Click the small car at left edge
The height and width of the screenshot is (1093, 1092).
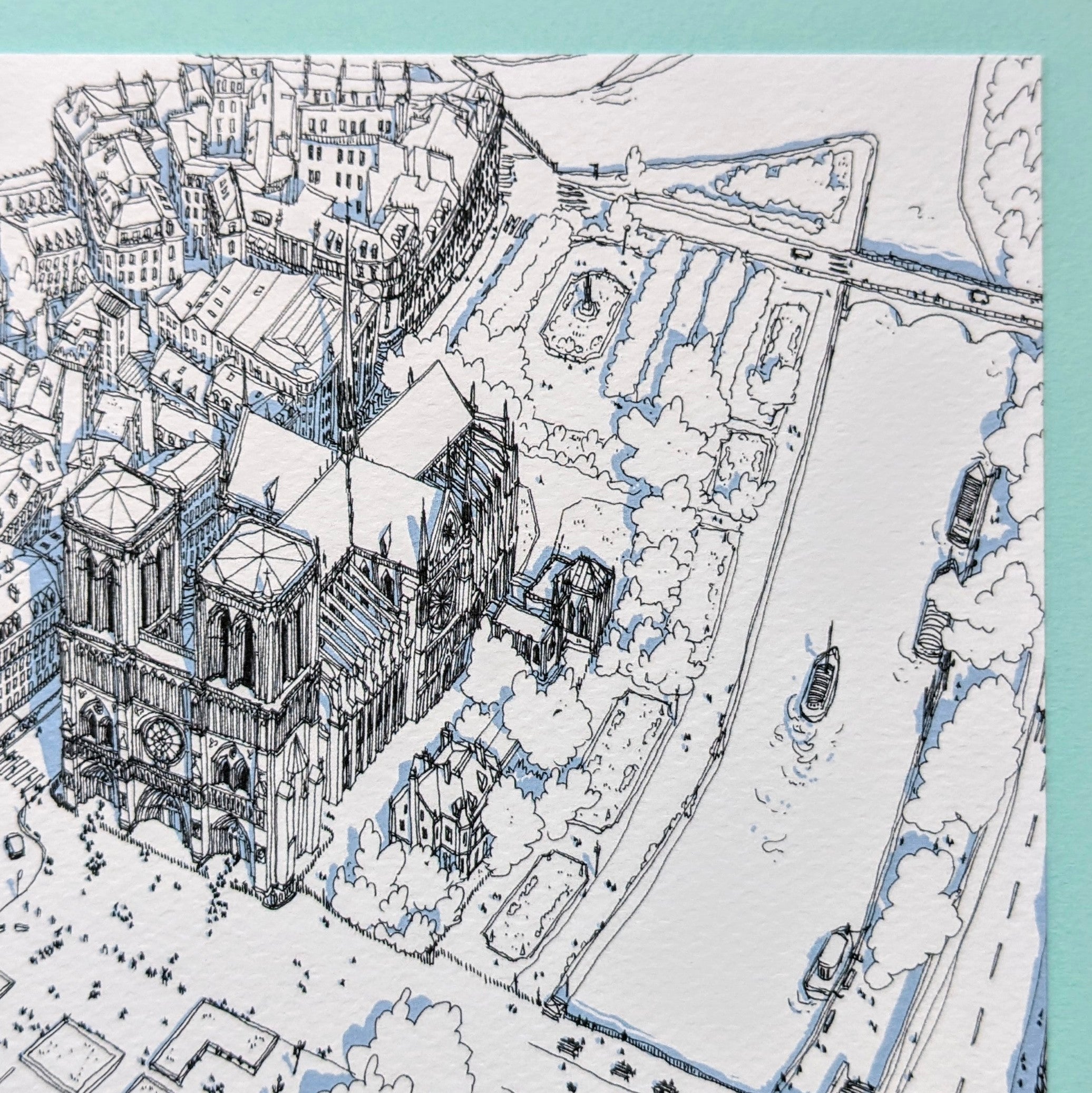[x=14, y=846]
